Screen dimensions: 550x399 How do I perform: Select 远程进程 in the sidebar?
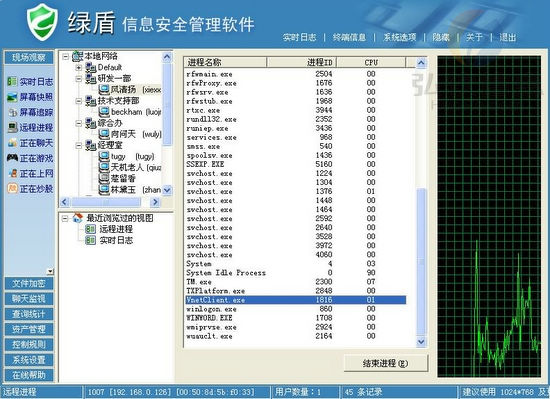[30, 127]
